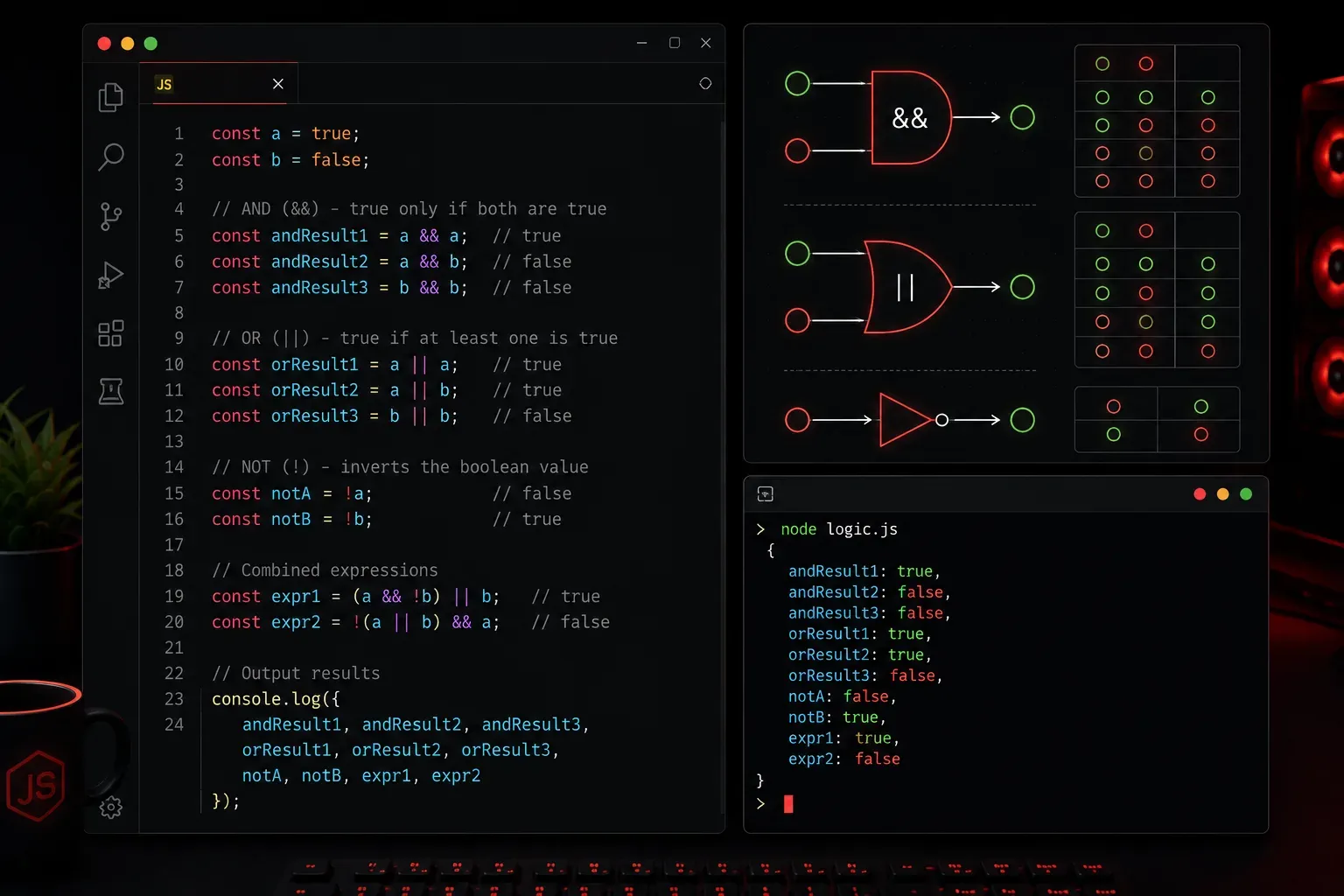Click 'notB' declaration on line 16
The image size is (1344, 896).
[x=290, y=519]
